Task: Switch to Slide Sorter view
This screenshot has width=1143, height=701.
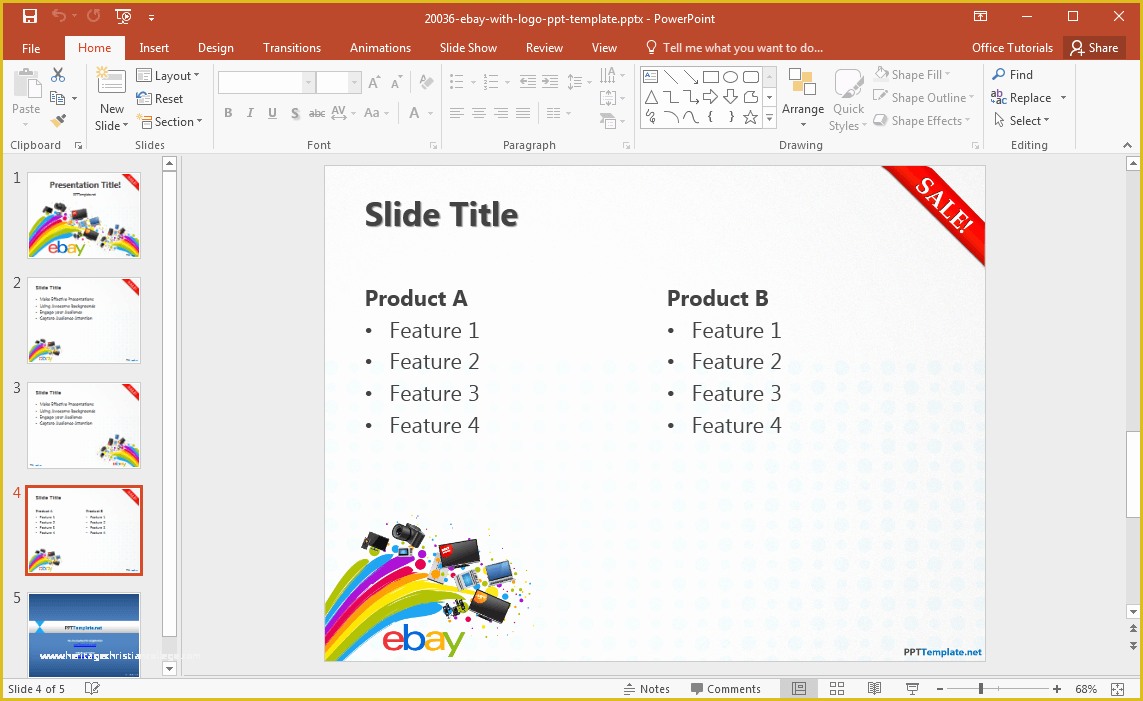Action: point(837,689)
